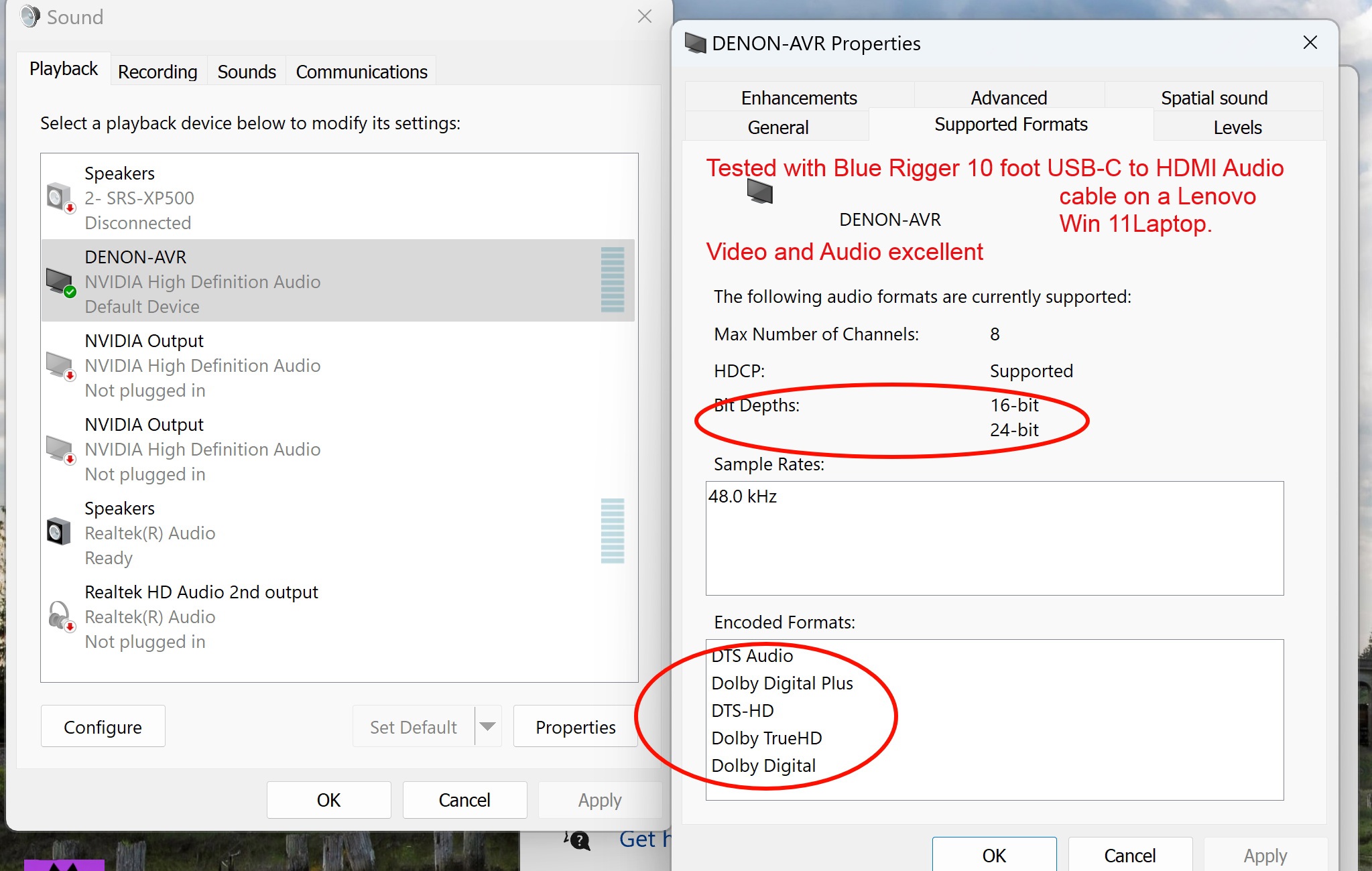This screenshot has width=1372, height=871.
Task: Click OK in DENON-AVR Properties
Action: coord(994,855)
